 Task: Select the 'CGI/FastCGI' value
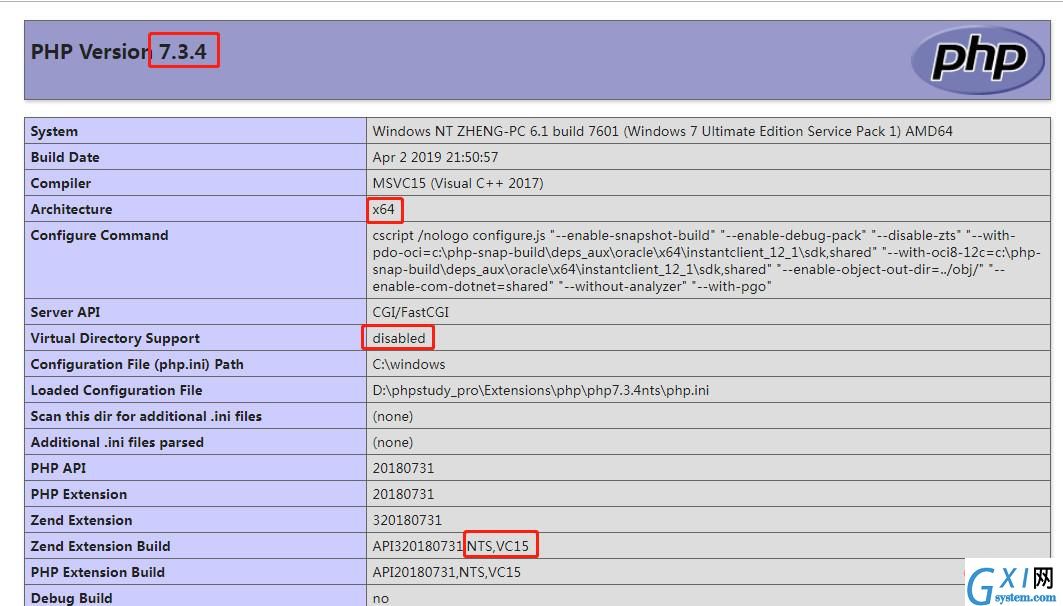[410, 312]
